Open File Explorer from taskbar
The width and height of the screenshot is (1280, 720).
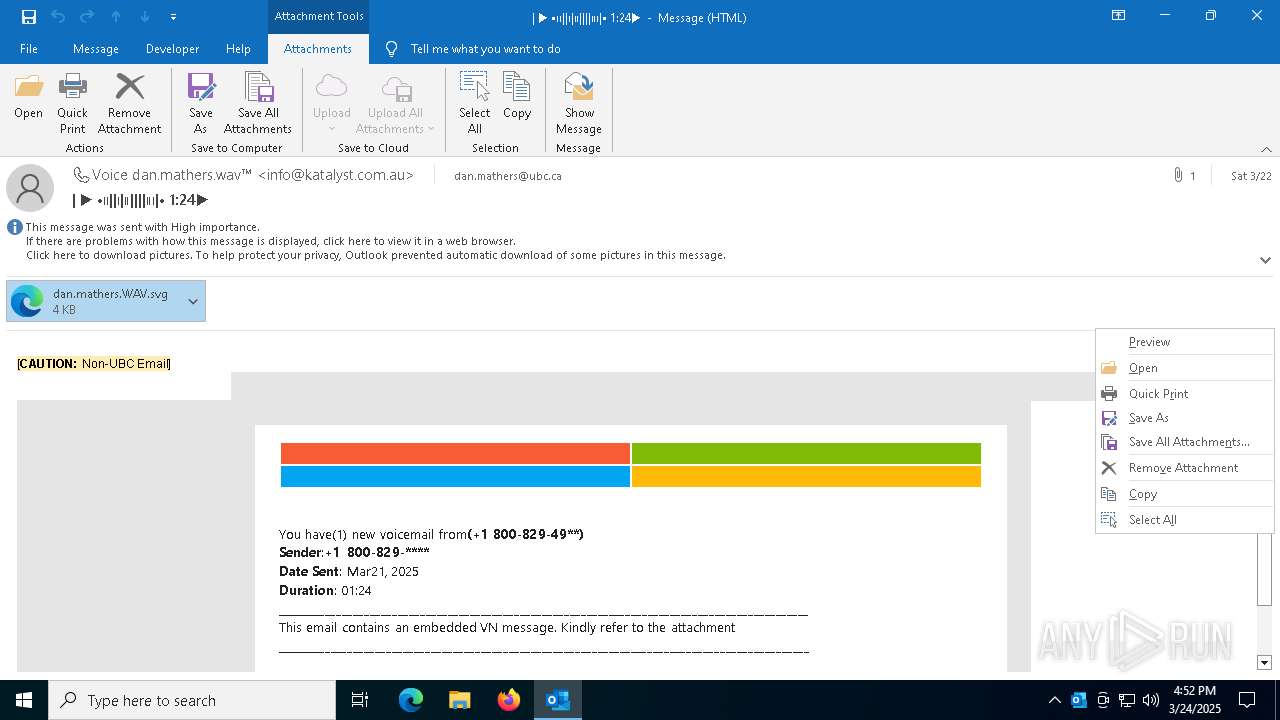(x=459, y=700)
